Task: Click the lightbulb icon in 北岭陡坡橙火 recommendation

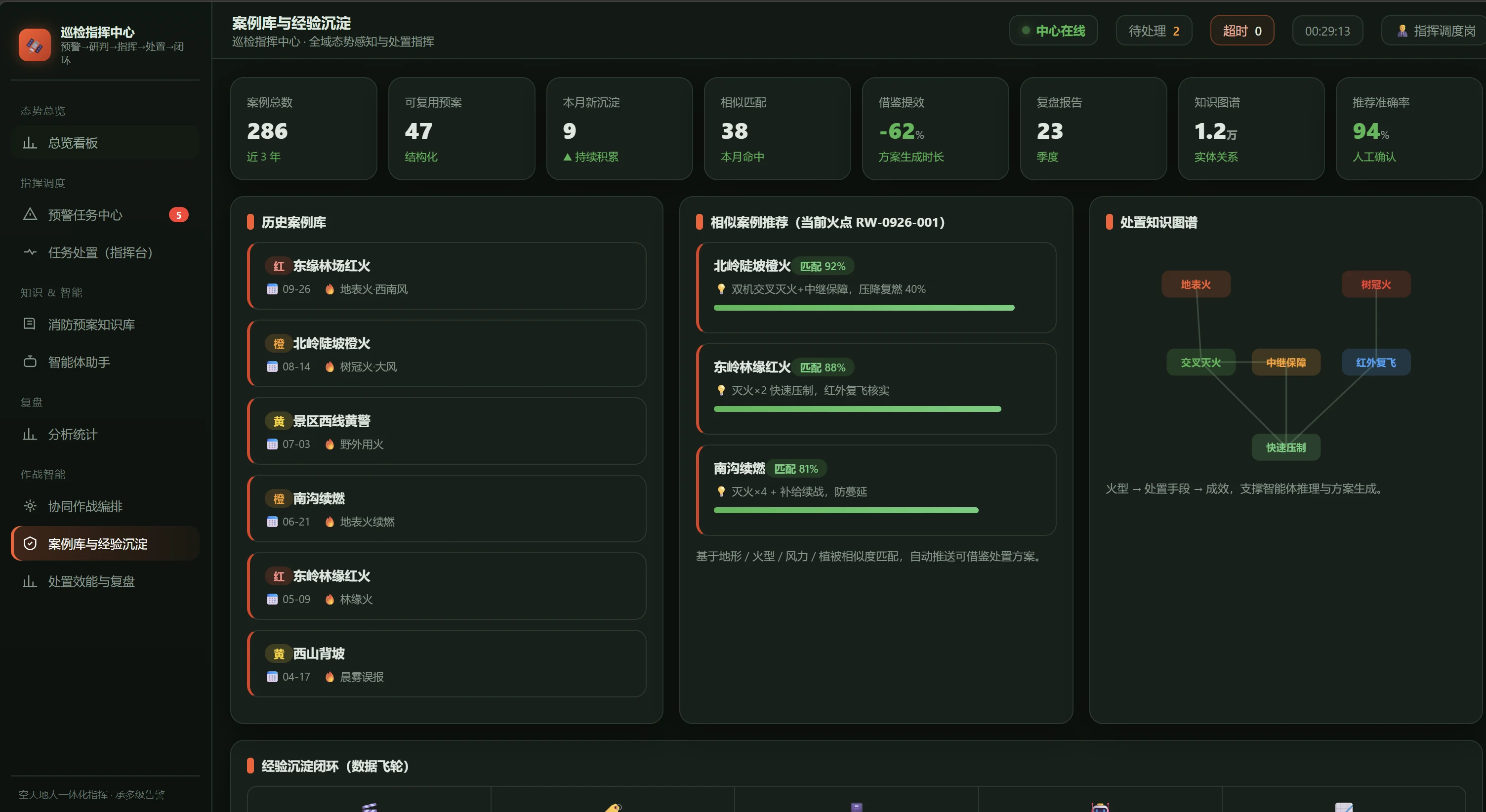Action: (720, 289)
